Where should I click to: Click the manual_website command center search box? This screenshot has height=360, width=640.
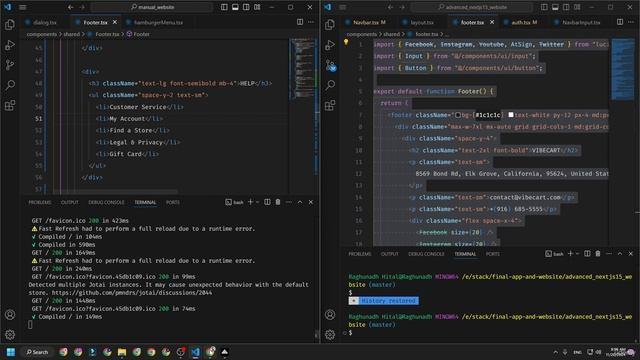(152, 7)
